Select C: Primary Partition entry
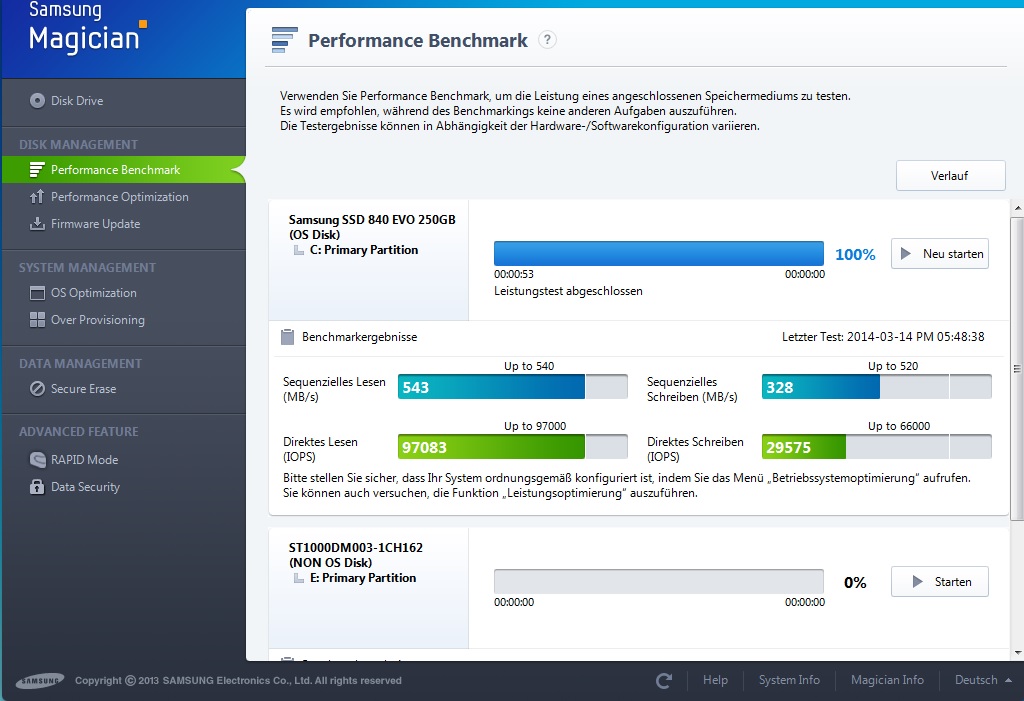The height and width of the screenshot is (701, 1024). 364,250
